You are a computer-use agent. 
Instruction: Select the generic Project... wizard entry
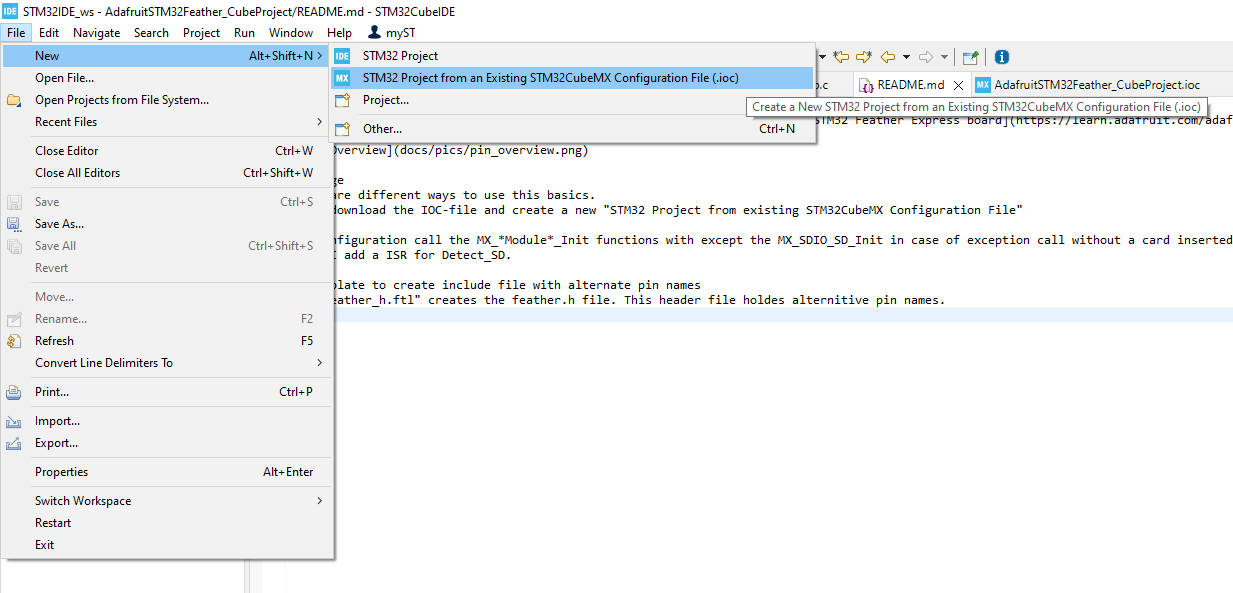pyautogui.click(x=573, y=100)
